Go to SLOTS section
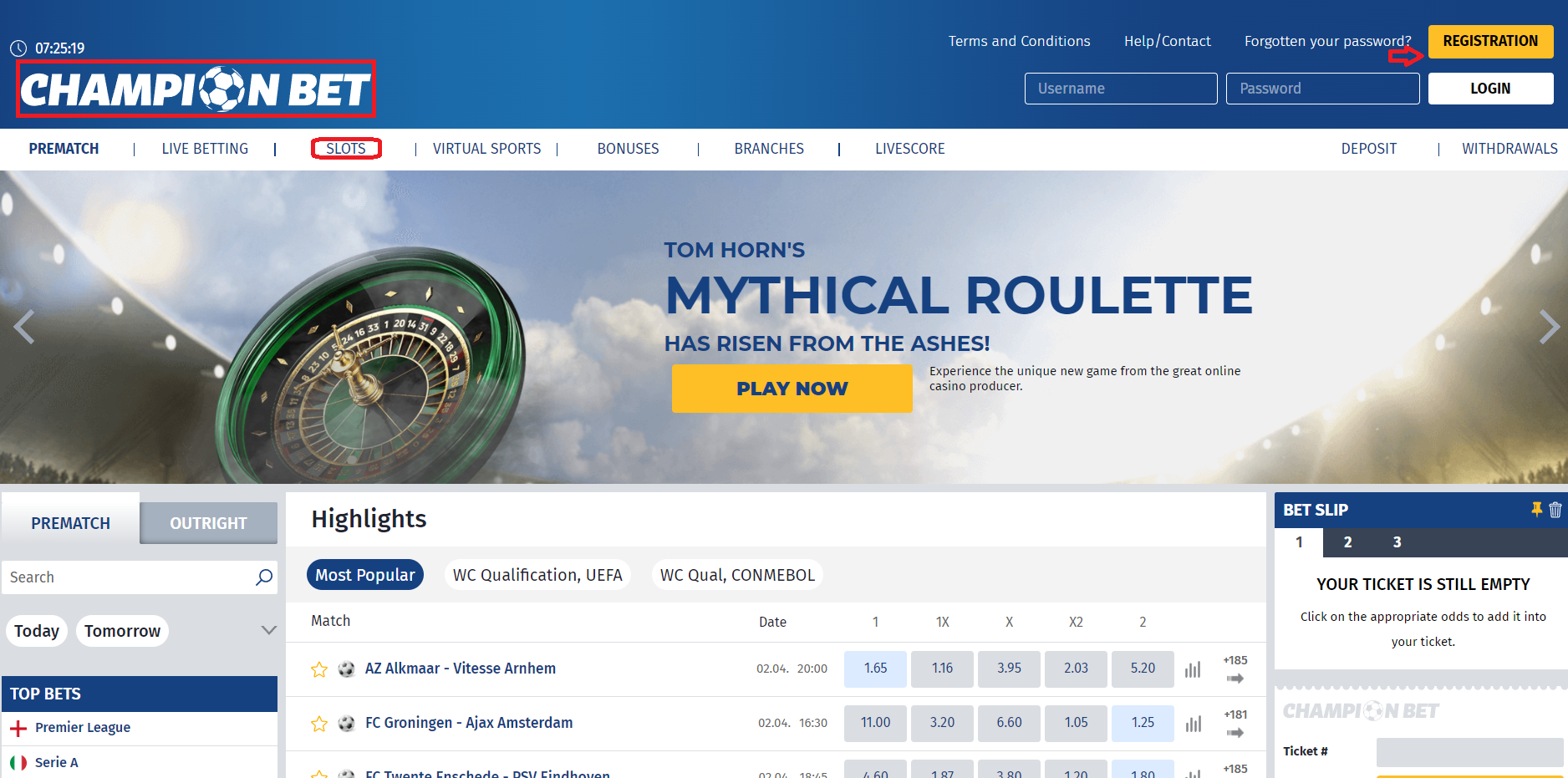Screen dimensions: 1568x778 (346, 149)
